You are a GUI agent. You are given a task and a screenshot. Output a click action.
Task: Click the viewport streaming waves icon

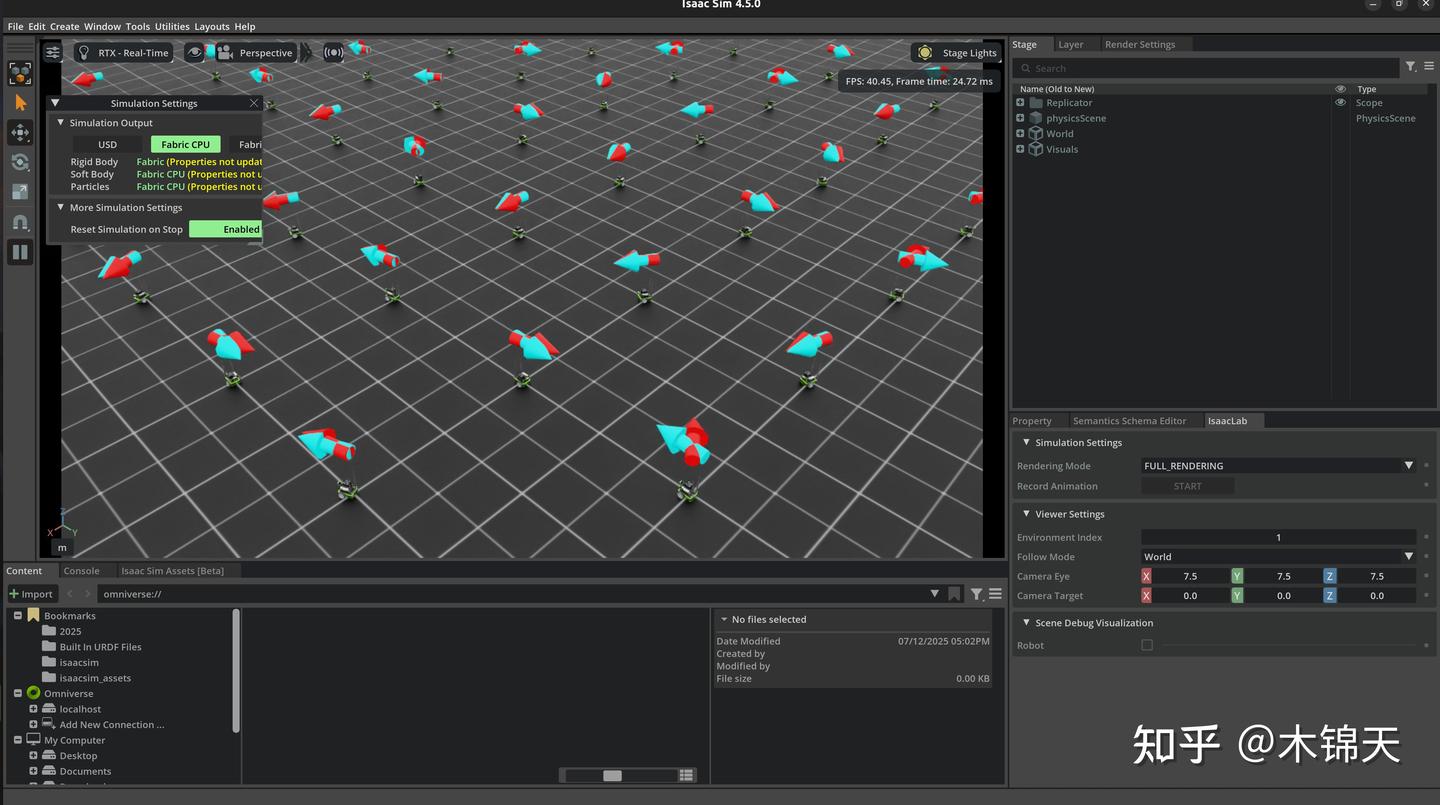click(334, 53)
